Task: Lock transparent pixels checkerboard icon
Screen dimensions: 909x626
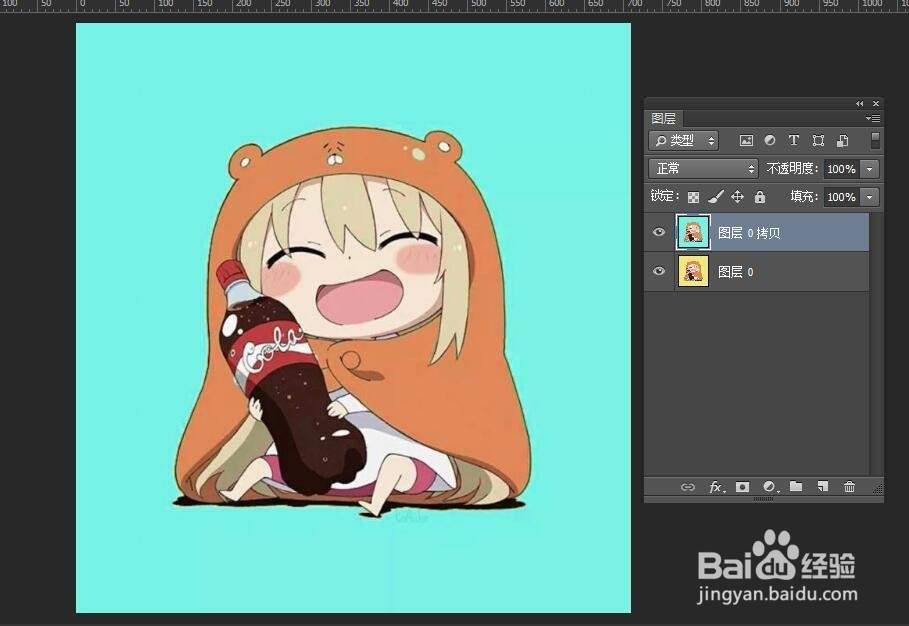Action: tap(693, 197)
